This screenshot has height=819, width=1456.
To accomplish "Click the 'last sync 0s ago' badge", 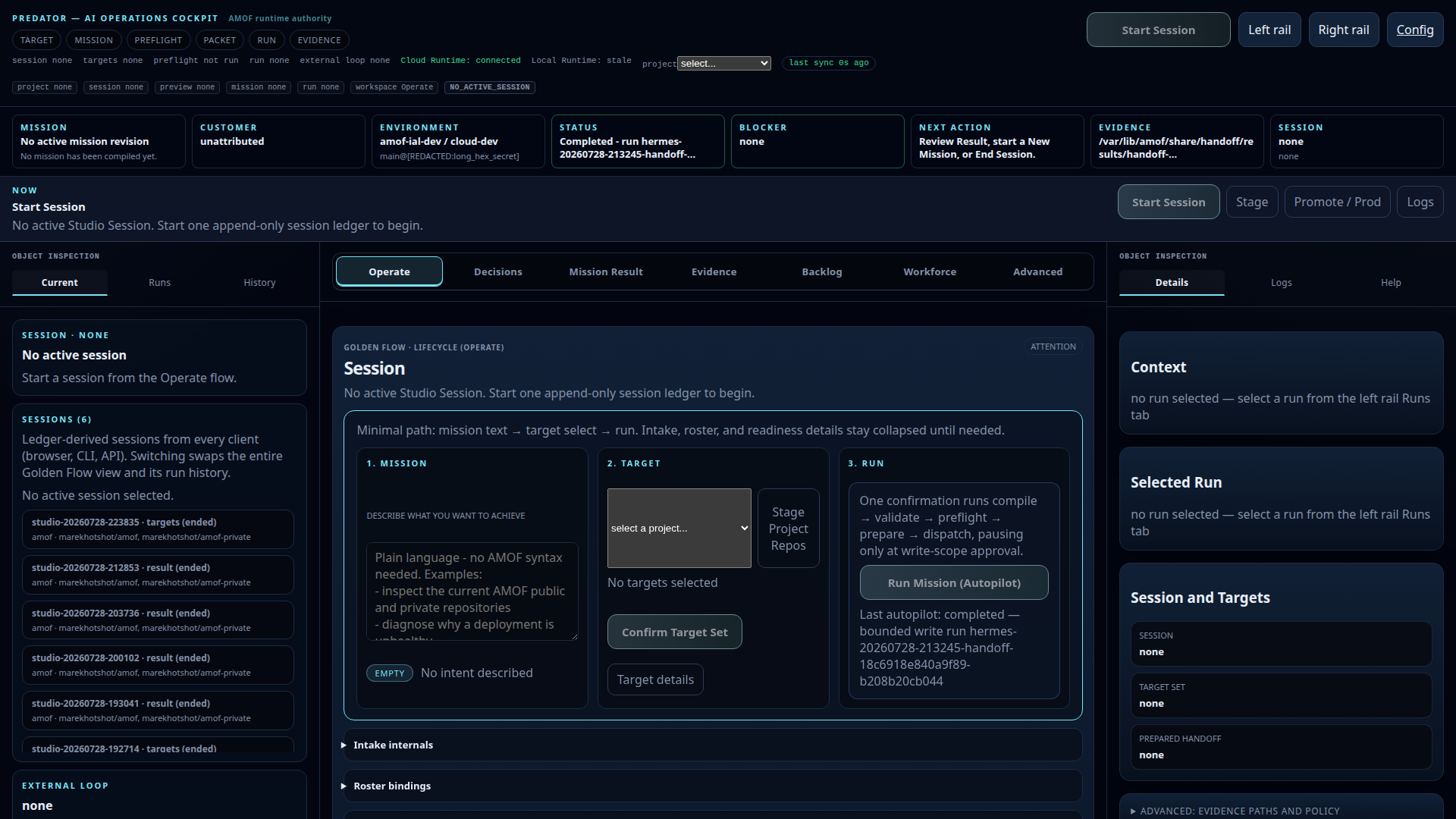I will (829, 63).
